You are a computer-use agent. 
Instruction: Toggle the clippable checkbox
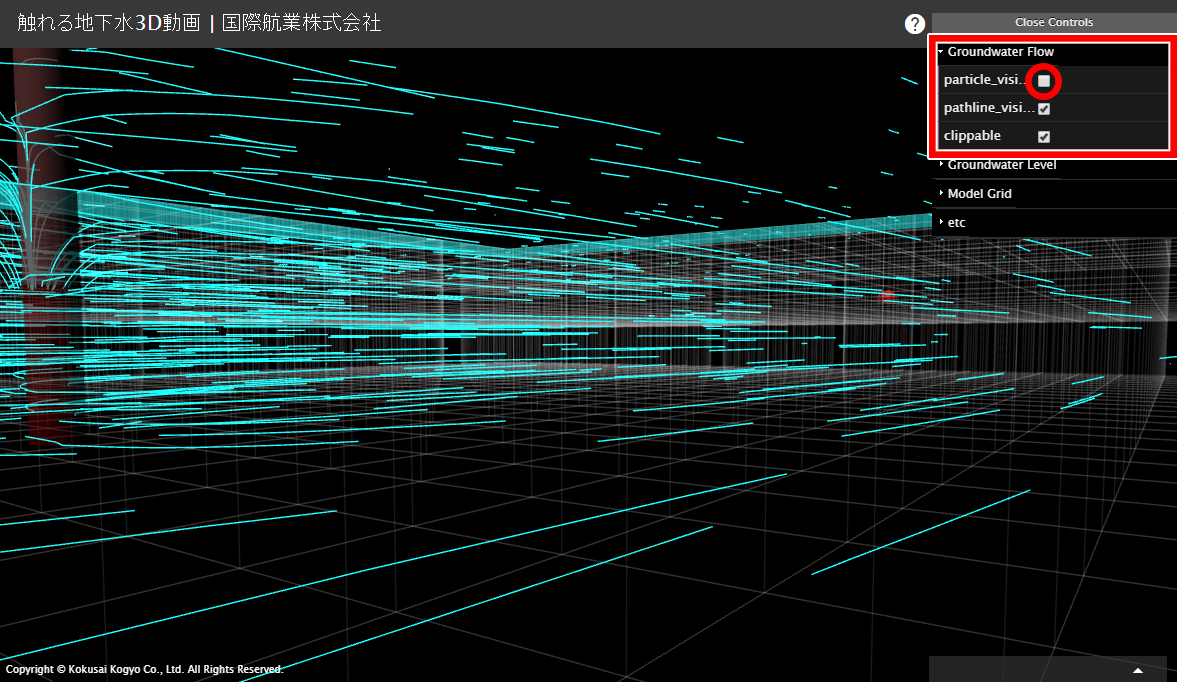click(1043, 137)
